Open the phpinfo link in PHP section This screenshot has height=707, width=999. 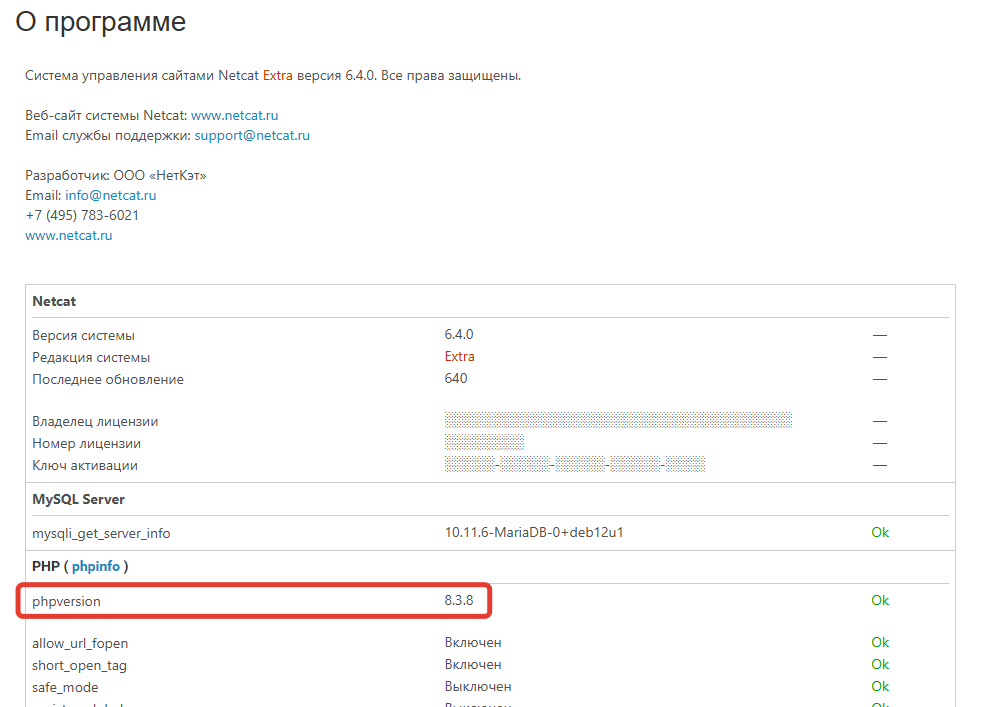point(96,566)
